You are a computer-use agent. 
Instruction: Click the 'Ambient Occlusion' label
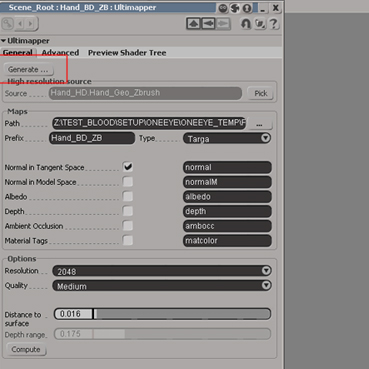point(34,226)
